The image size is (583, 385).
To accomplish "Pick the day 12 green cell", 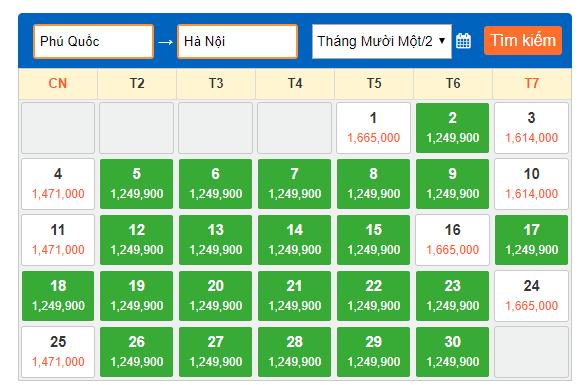I will (136, 240).
